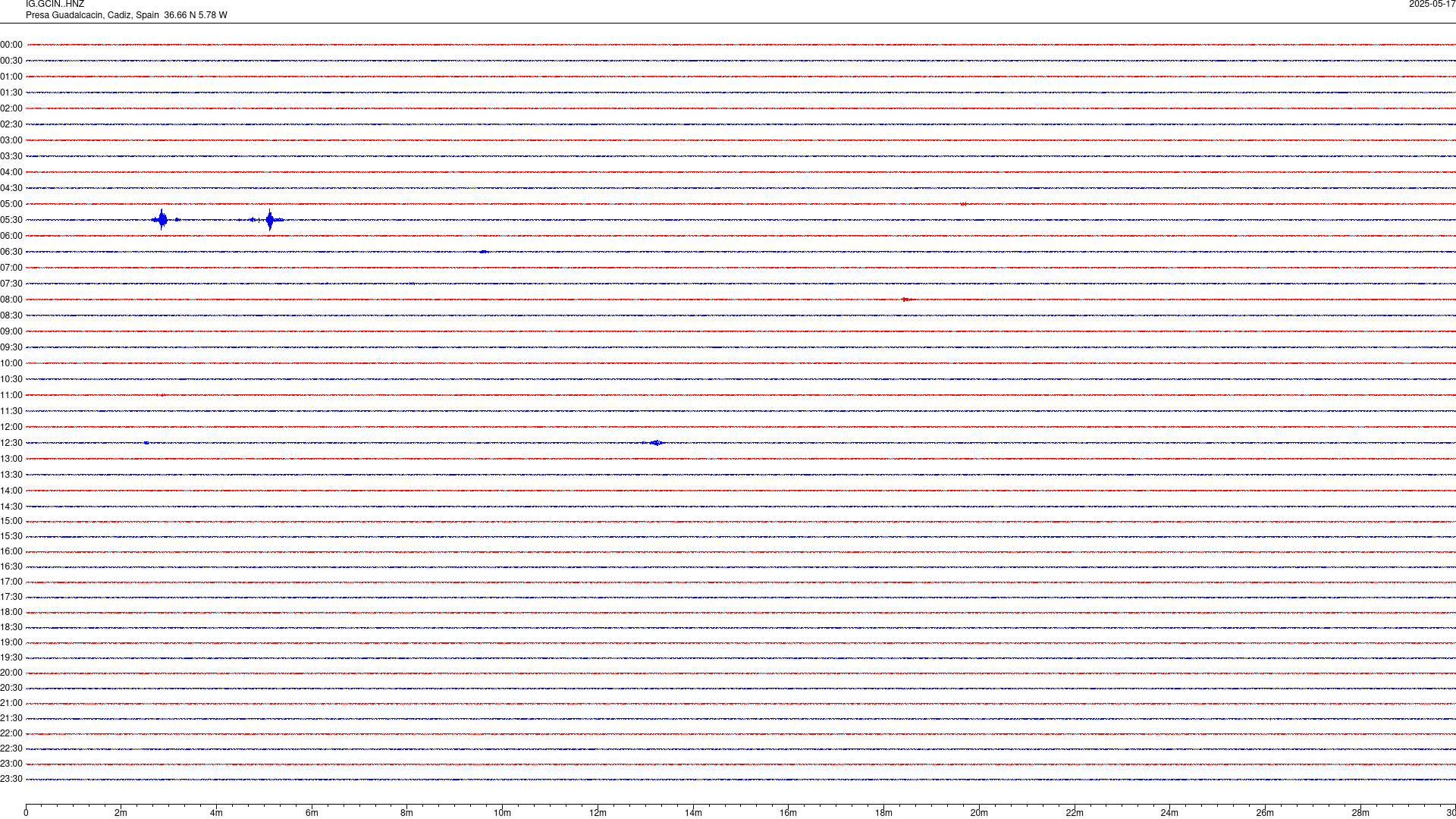Click the red event on 08:00 trace
Image resolution: width=1456 pixels, height=819 pixels.
(907, 300)
